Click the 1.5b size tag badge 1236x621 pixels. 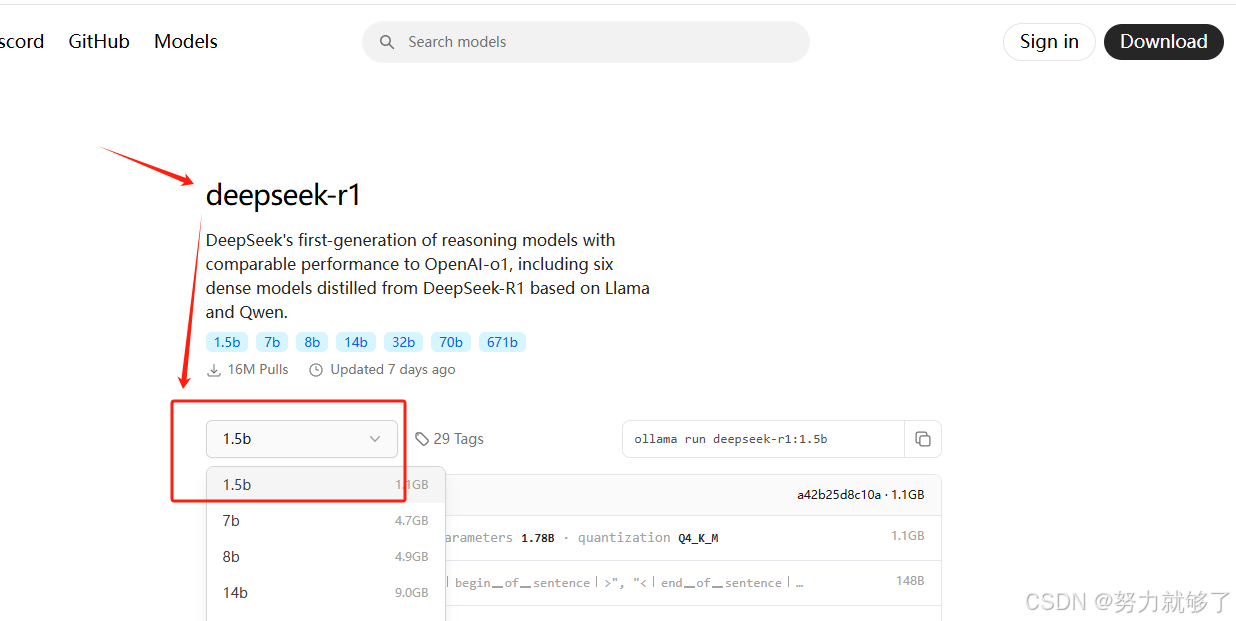point(227,342)
